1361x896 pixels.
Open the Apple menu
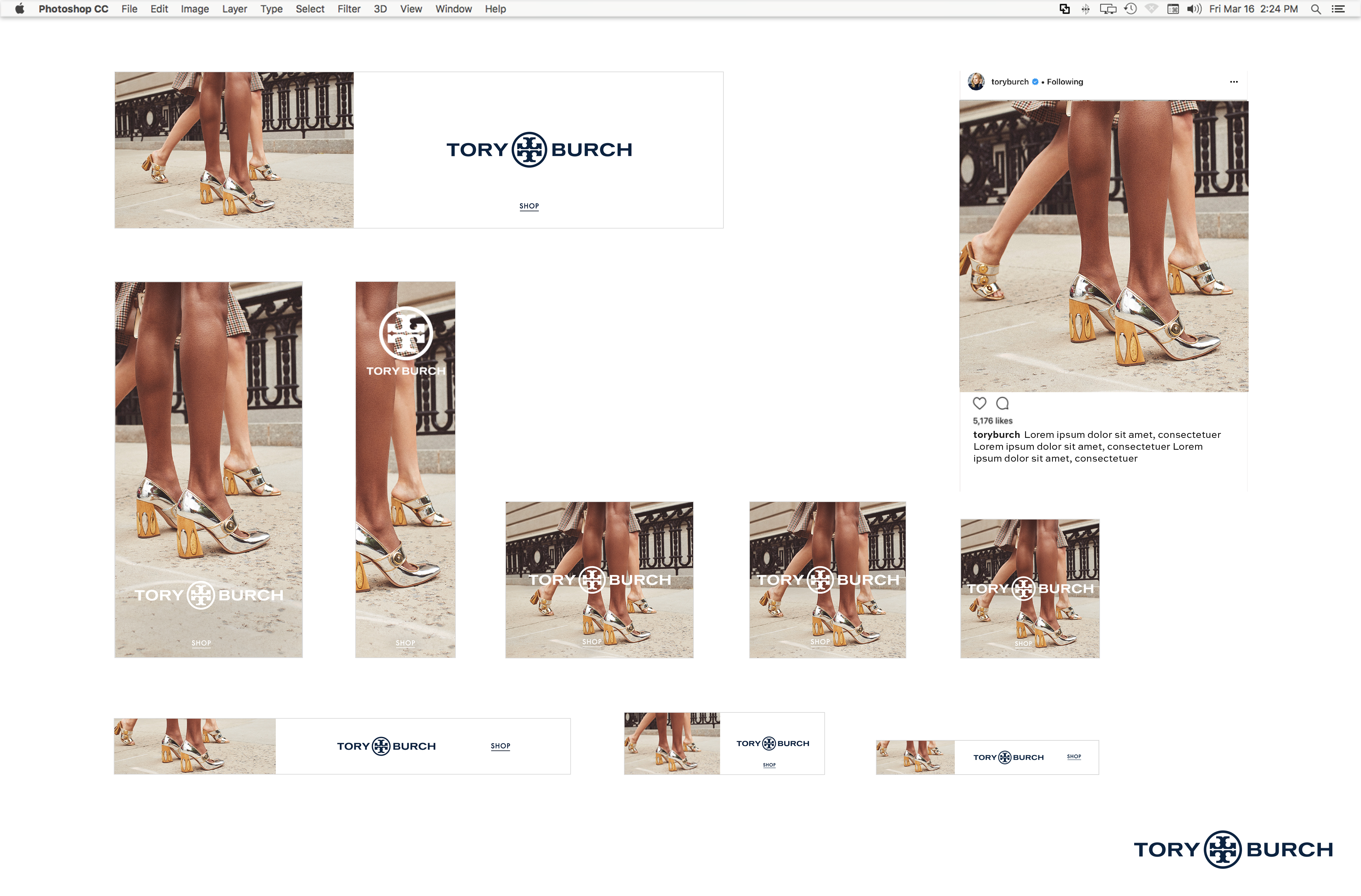coord(20,9)
